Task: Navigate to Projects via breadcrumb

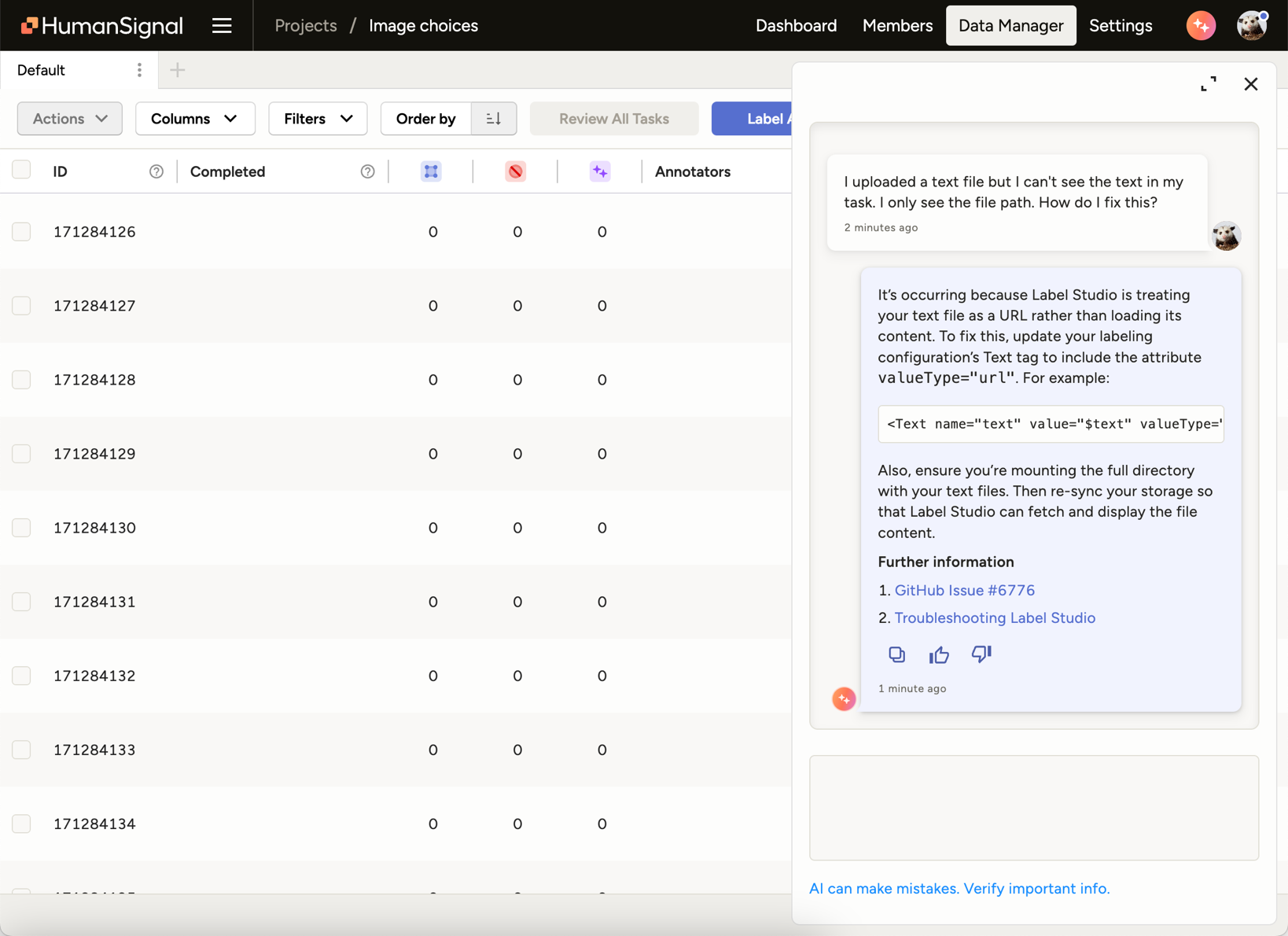Action: (x=305, y=25)
